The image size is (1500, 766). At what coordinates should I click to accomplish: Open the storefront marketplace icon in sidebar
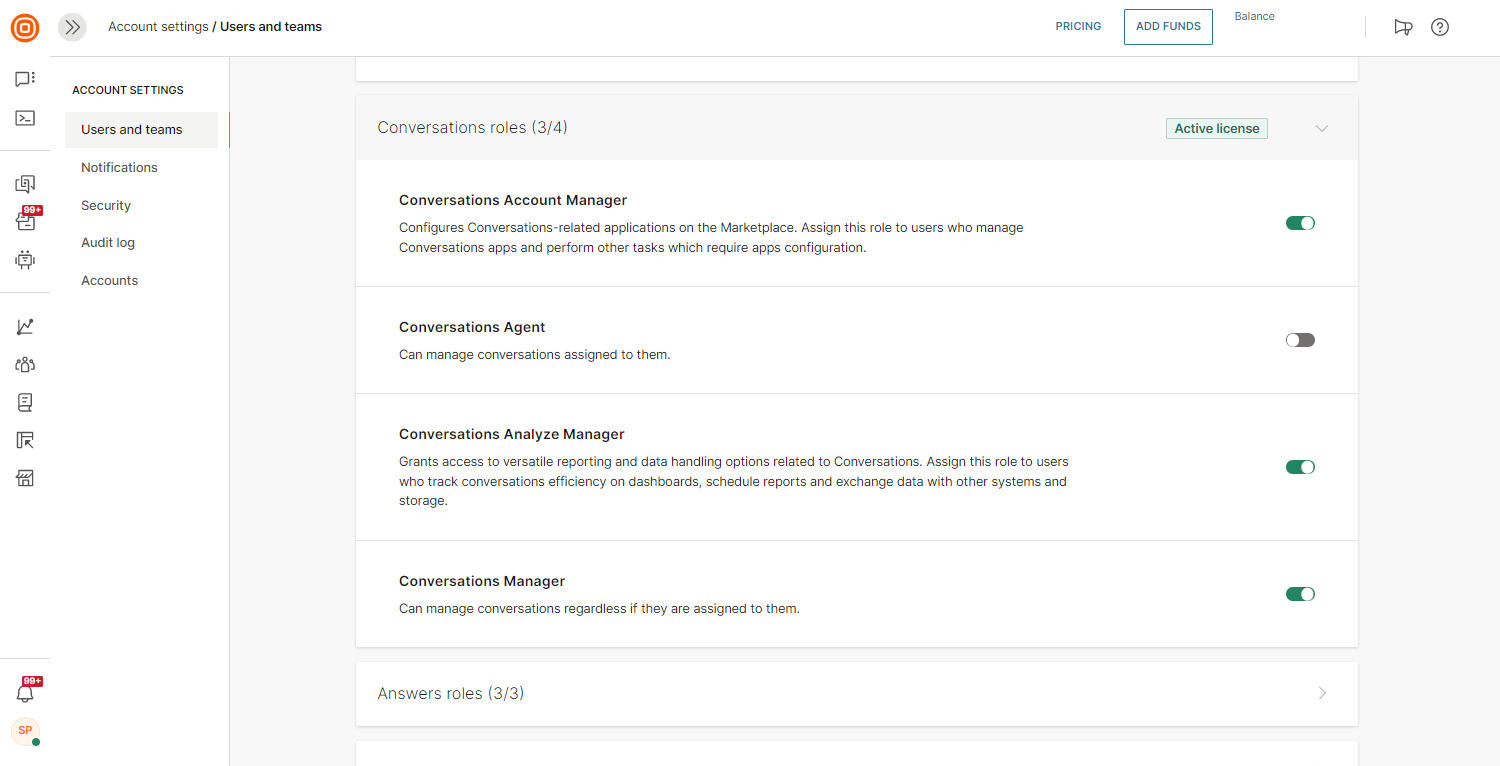coord(25,478)
